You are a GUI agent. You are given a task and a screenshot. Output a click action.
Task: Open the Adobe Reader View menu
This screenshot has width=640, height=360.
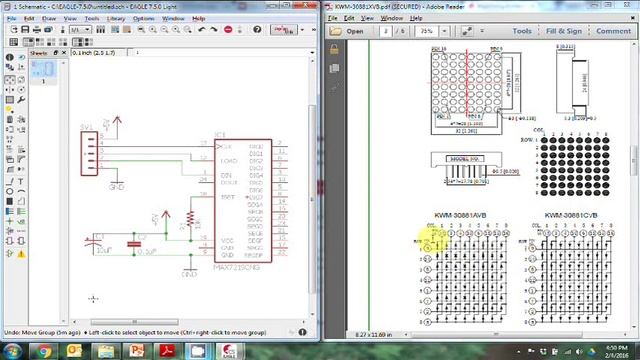(x=367, y=18)
